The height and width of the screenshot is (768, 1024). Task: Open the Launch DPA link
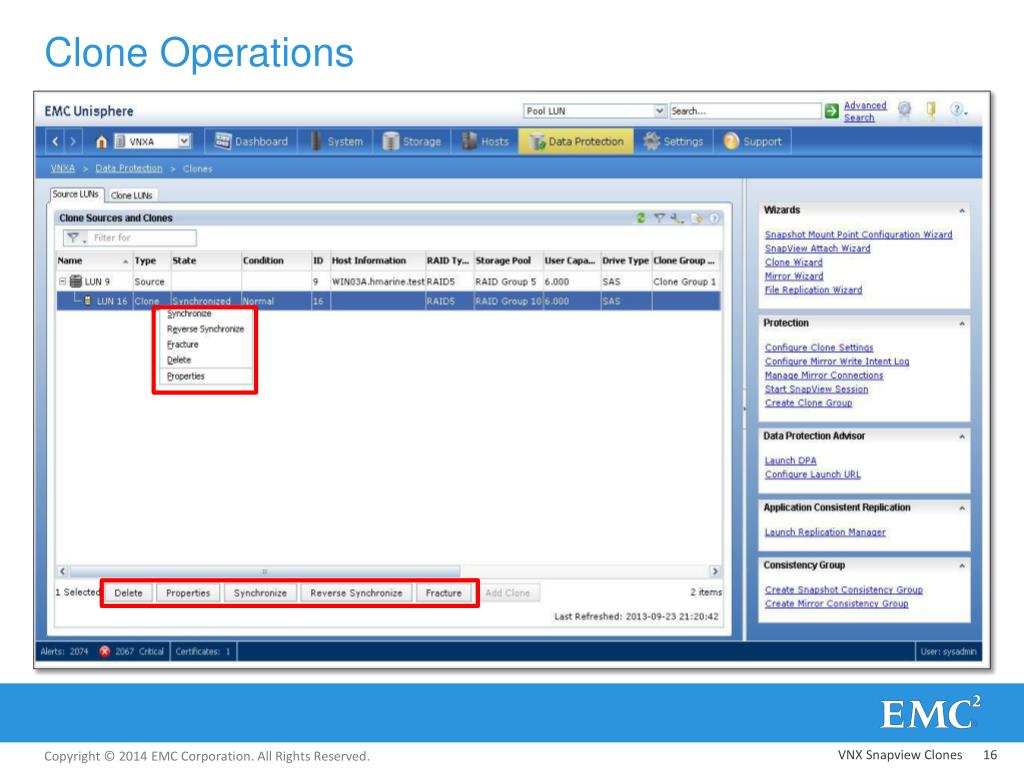click(790, 460)
